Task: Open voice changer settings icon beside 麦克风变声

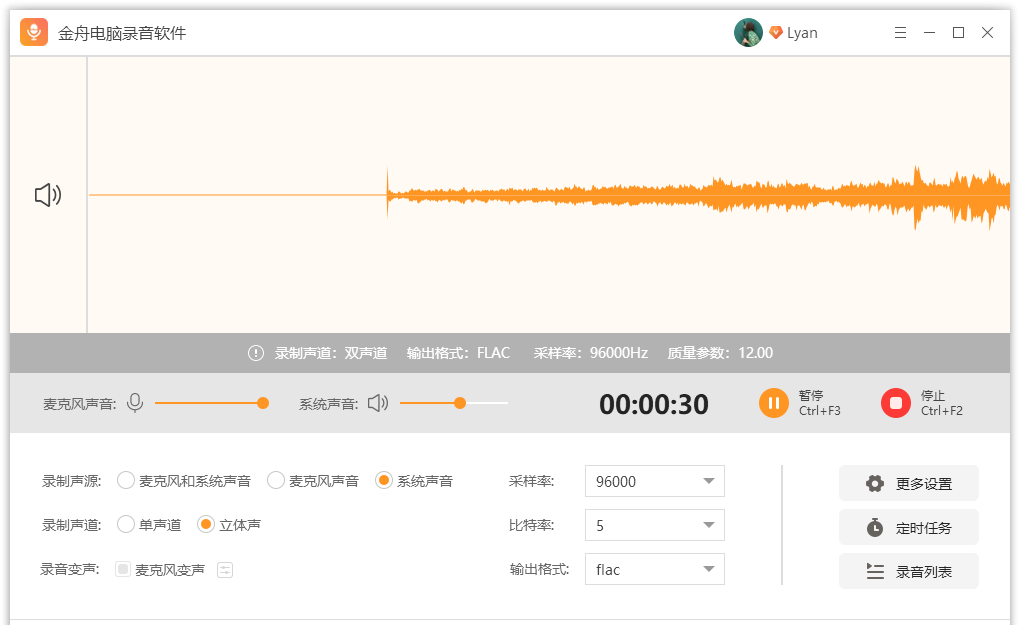Action: [x=225, y=569]
